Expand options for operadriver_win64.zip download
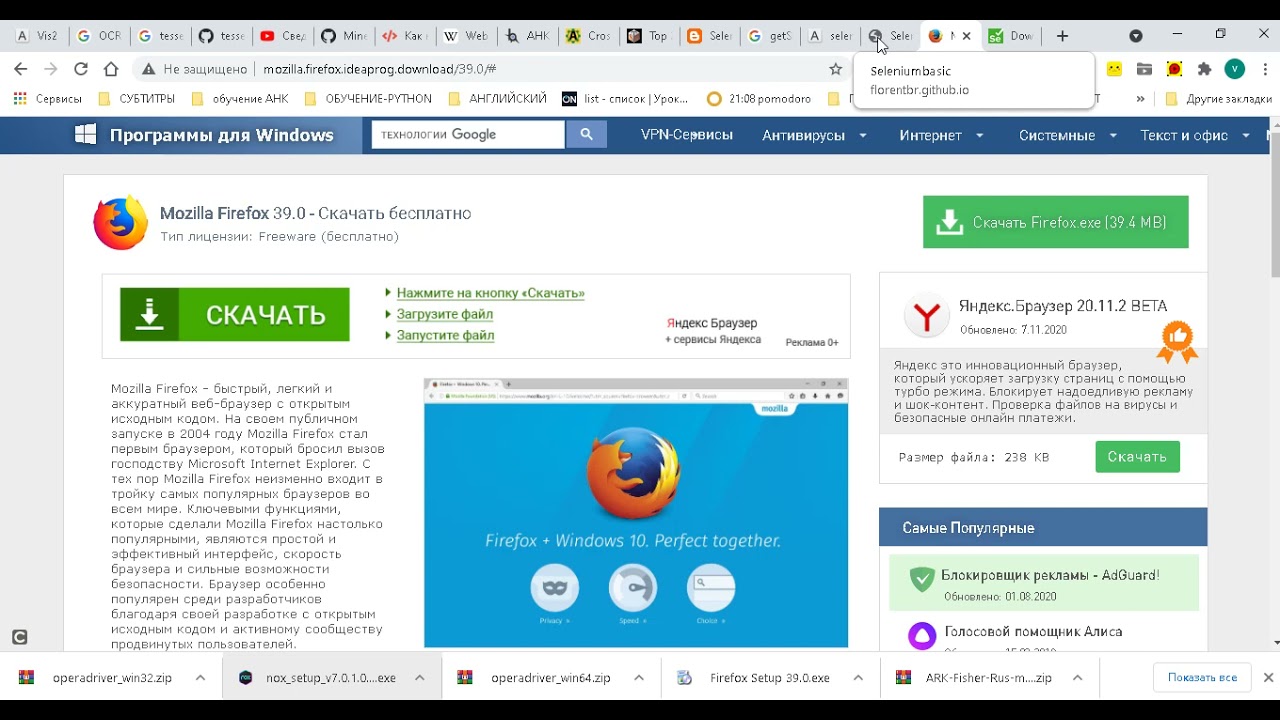Viewport: 1280px width, 720px height. (639, 678)
